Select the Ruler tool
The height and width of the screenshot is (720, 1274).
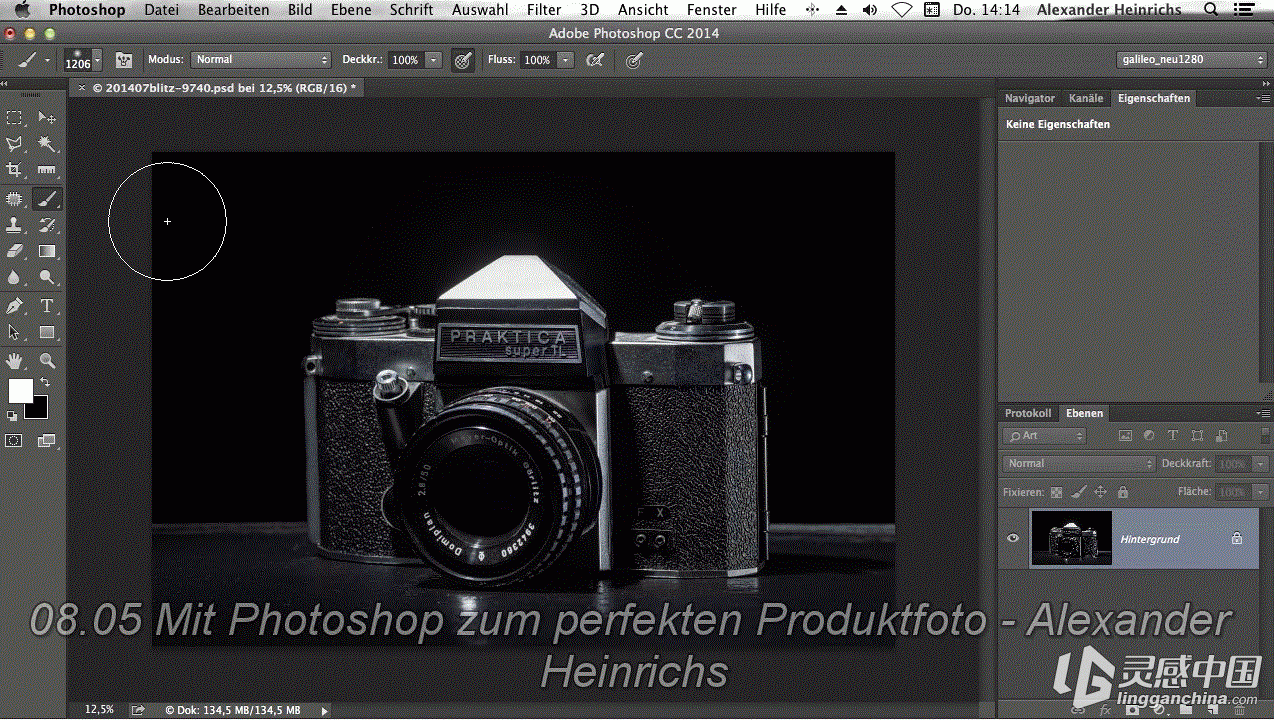click(47, 171)
